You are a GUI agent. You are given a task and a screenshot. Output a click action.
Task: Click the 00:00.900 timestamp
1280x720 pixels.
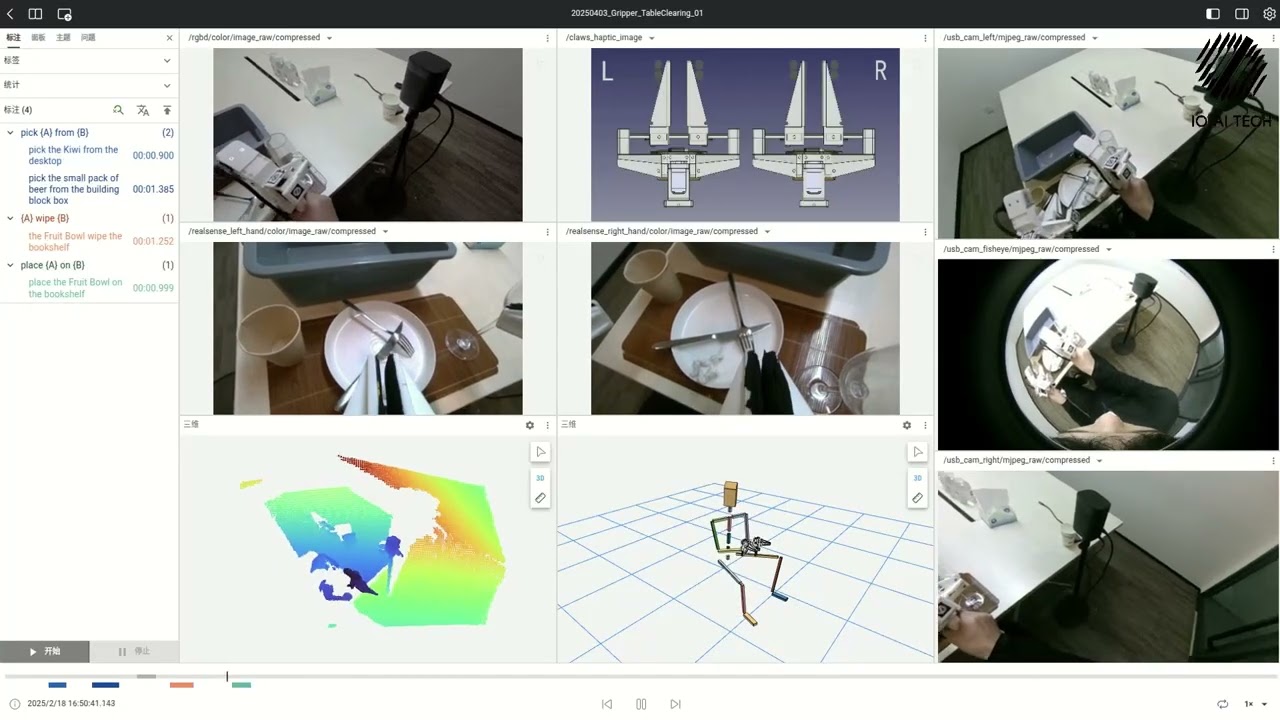tap(153, 155)
